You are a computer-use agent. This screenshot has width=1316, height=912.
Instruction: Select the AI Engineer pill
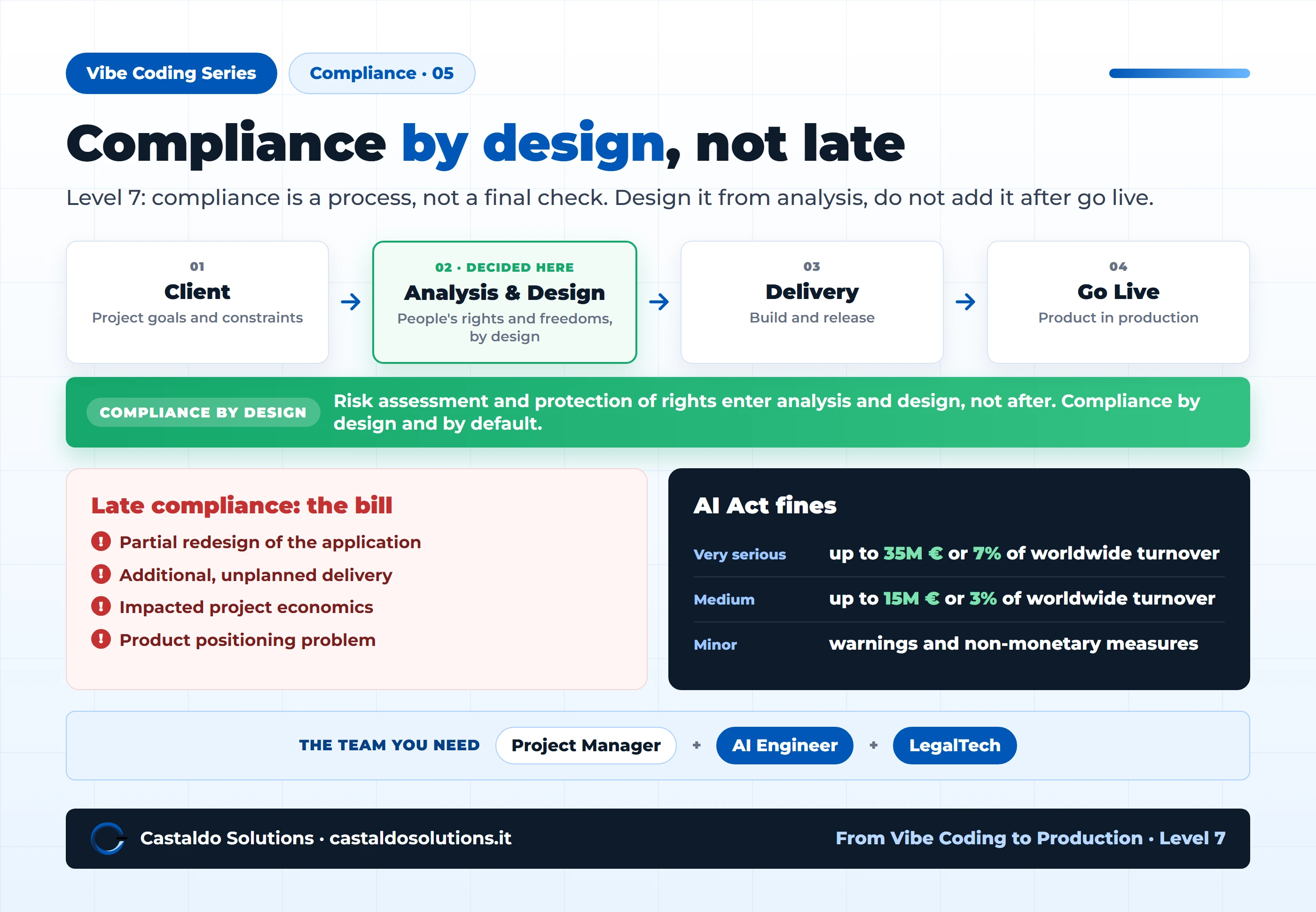(x=785, y=745)
